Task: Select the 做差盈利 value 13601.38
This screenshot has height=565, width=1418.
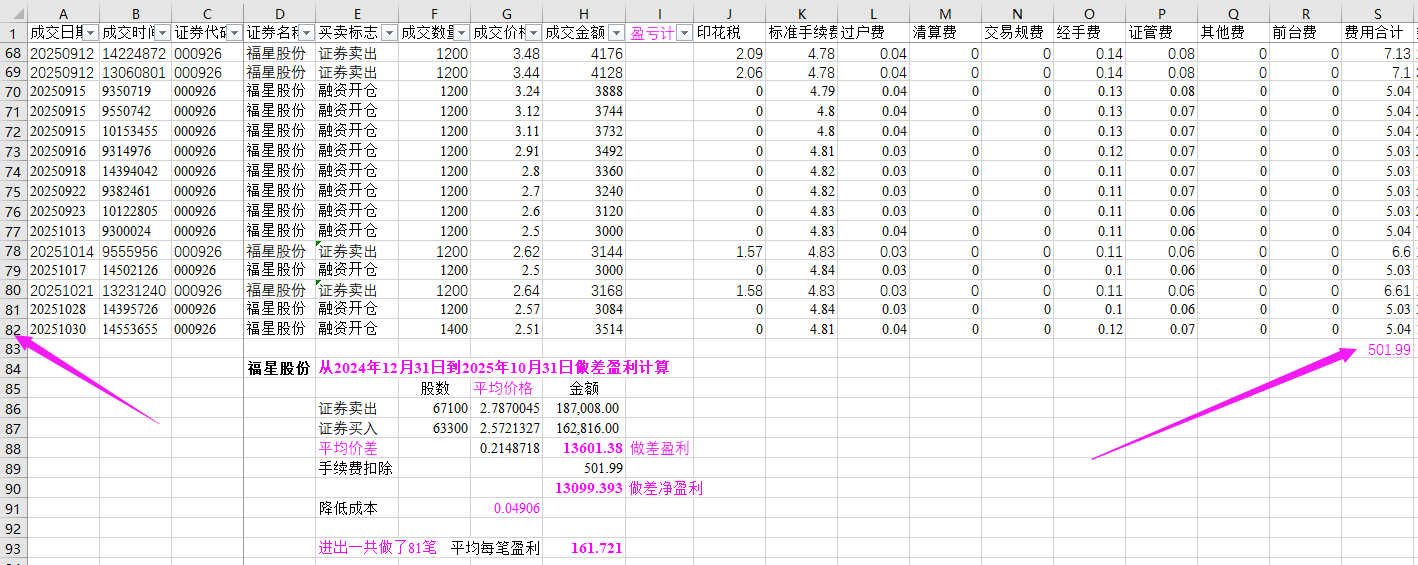Action: coord(584,448)
